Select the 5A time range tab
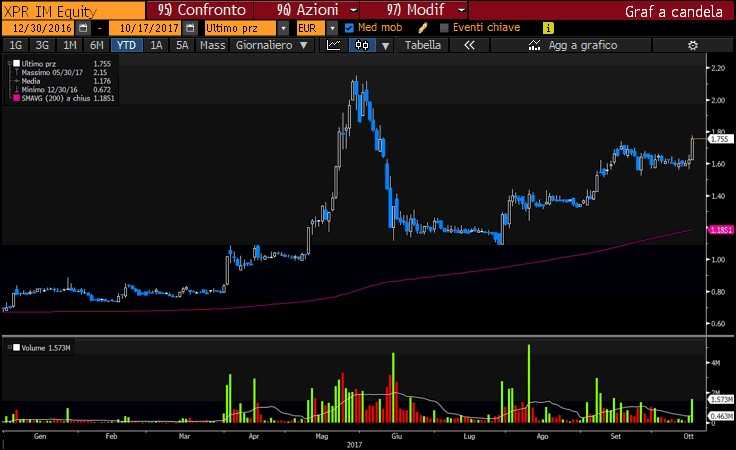The height and width of the screenshot is (450, 736). [182, 45]
